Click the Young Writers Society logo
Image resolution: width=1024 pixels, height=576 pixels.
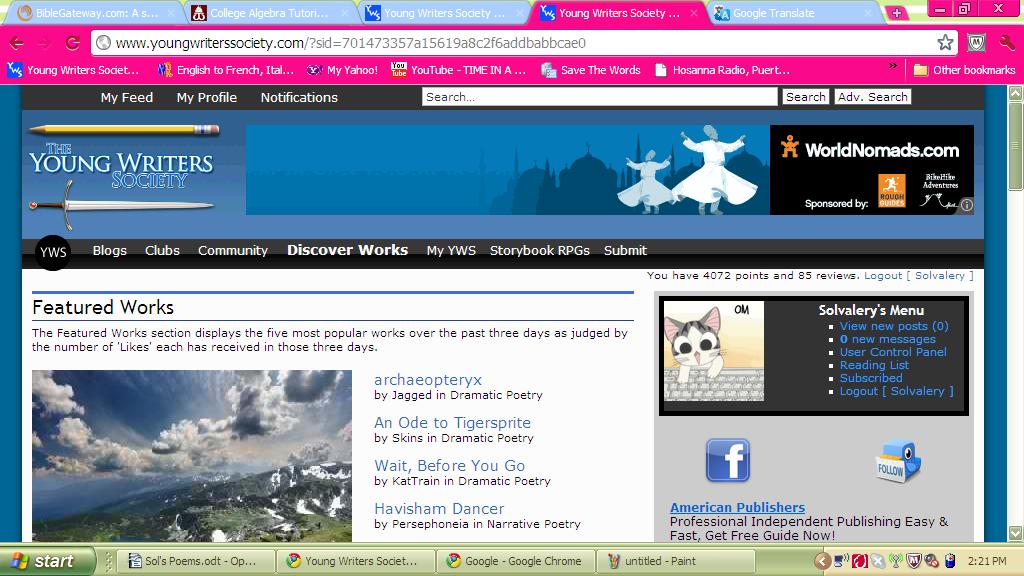pyautogui.click(x=123, y=175)
